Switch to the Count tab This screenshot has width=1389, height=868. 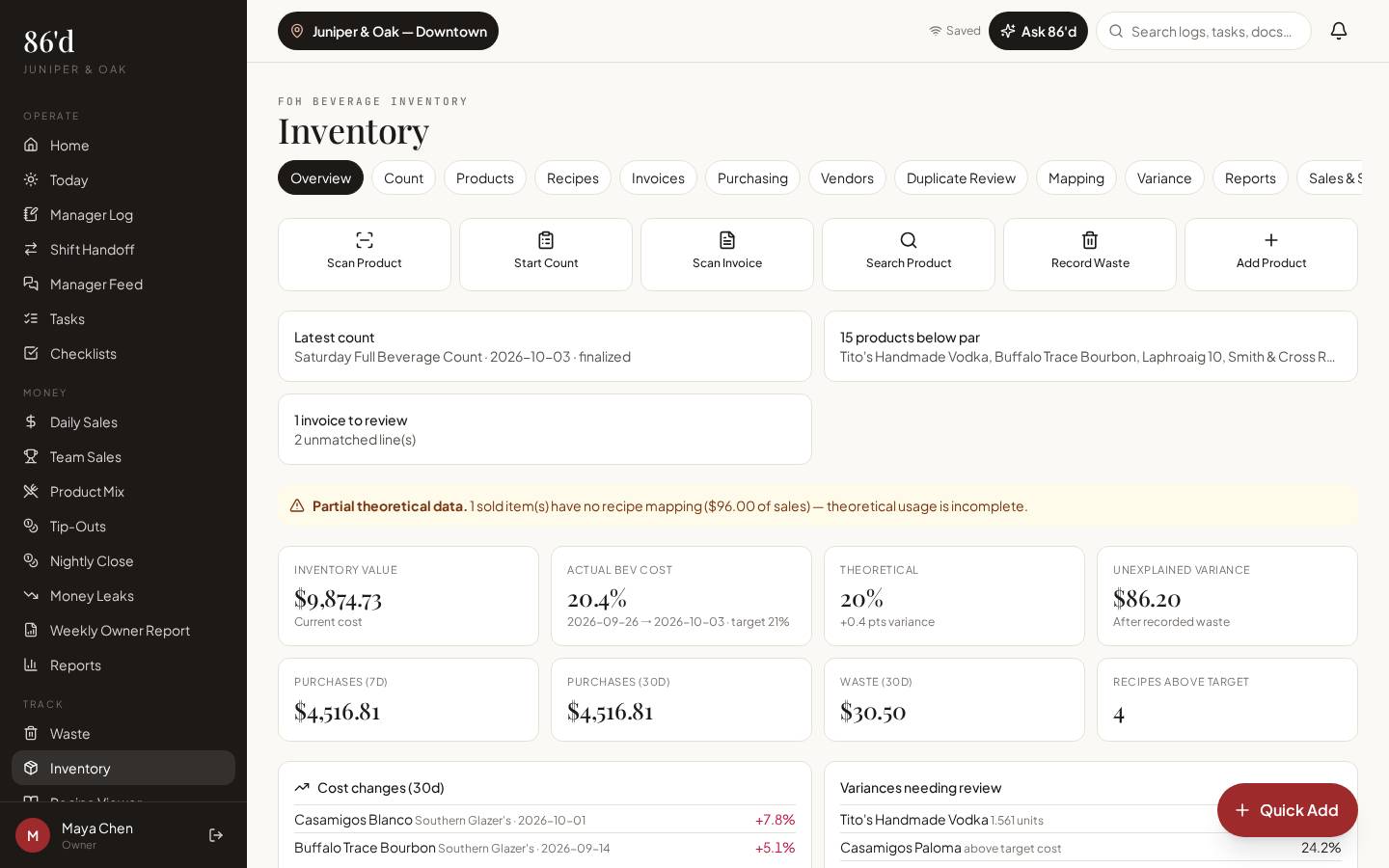coord(403,177)
